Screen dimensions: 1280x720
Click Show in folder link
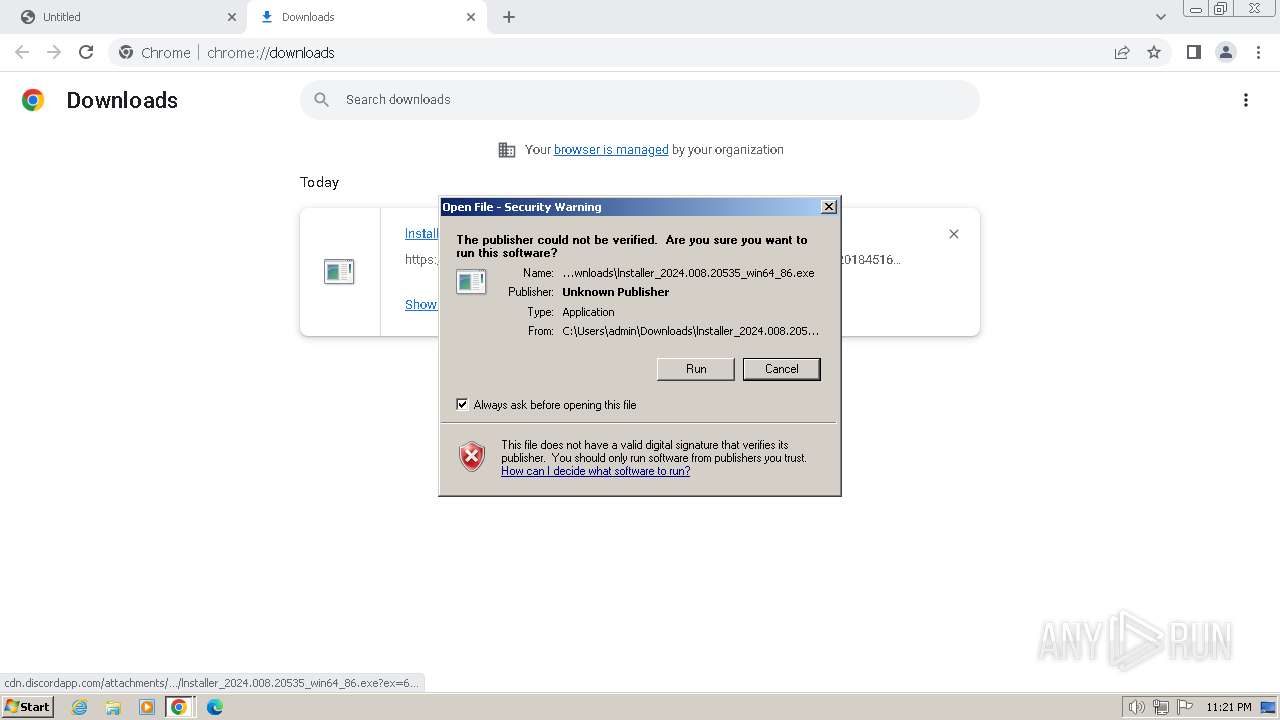[421, 305]
